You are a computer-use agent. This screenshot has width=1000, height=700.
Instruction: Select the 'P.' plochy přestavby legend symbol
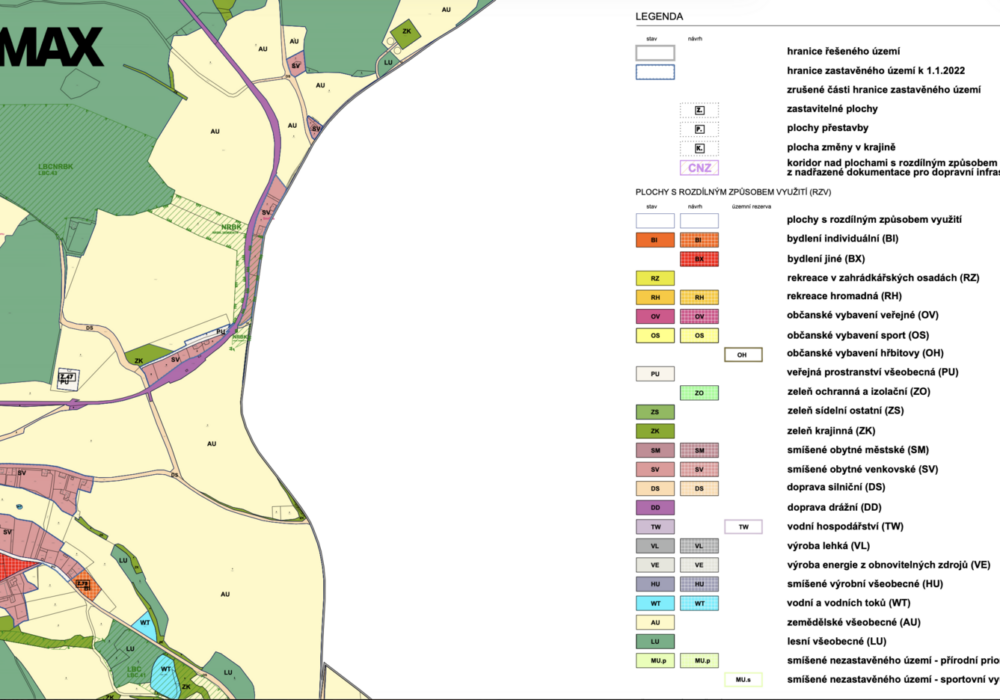pyautogui.click(x=699, y=129)
